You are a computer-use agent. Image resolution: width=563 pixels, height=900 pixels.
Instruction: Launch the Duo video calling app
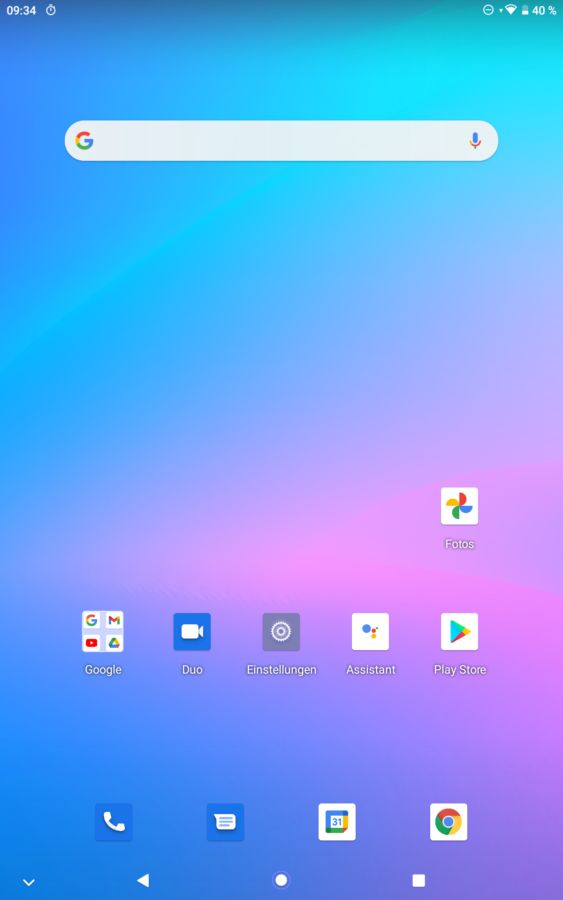tap(192, 631)
